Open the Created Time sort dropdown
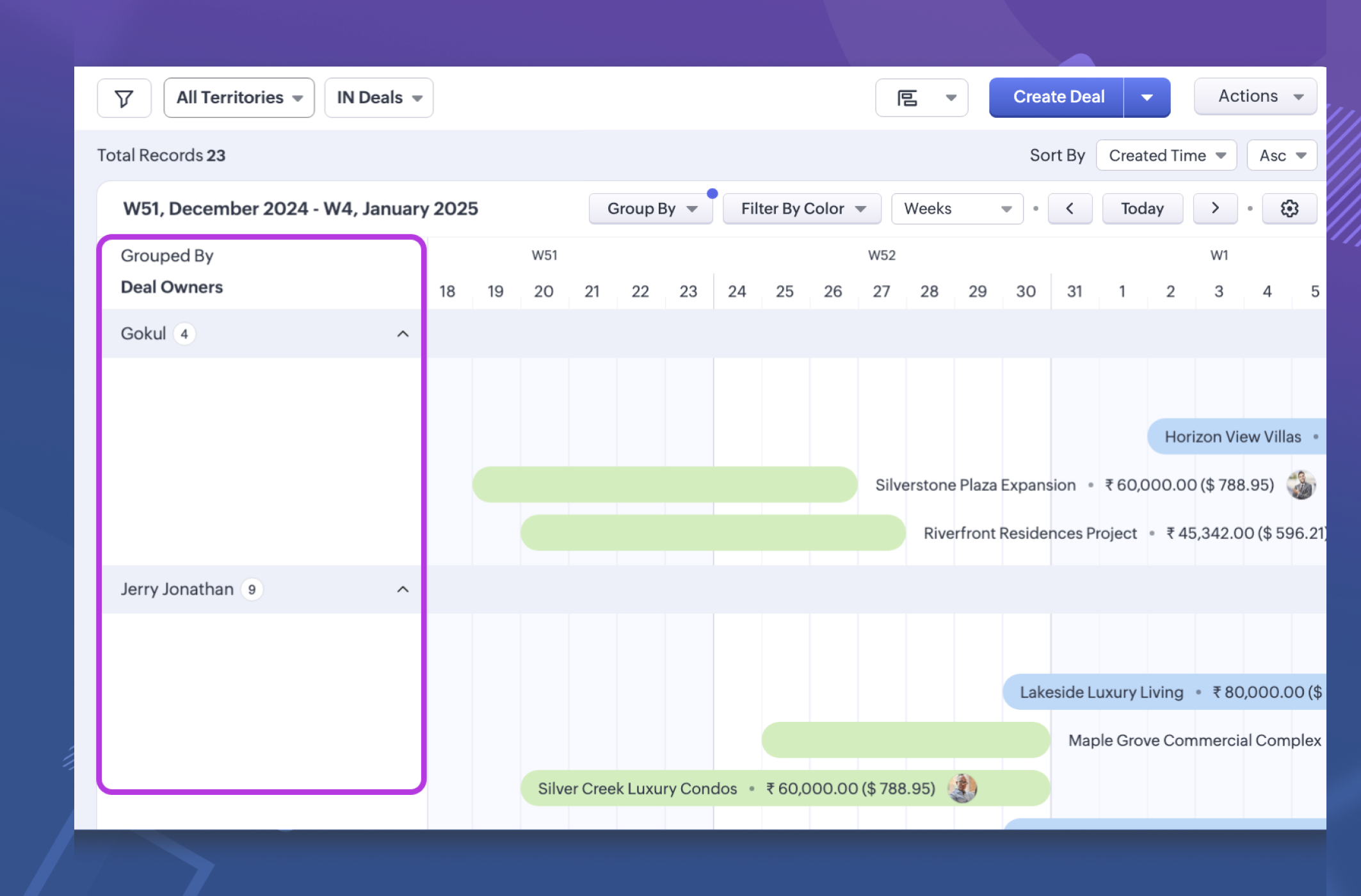The image size is (1361, 896). coord(1166,156)
